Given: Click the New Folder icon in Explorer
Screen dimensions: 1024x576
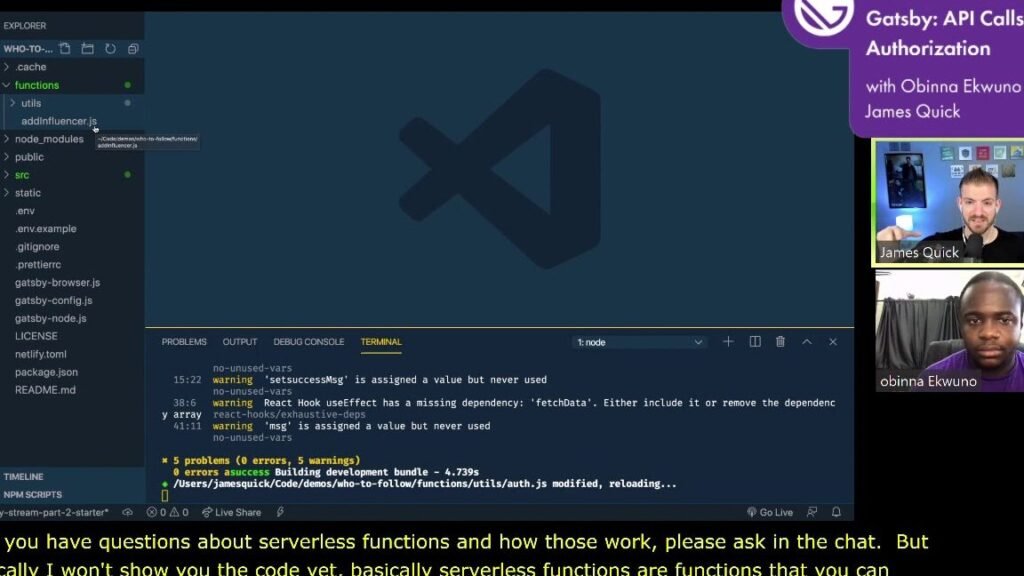Looking at the screenshot, I should pyautogui.click(x=88, y=48).
